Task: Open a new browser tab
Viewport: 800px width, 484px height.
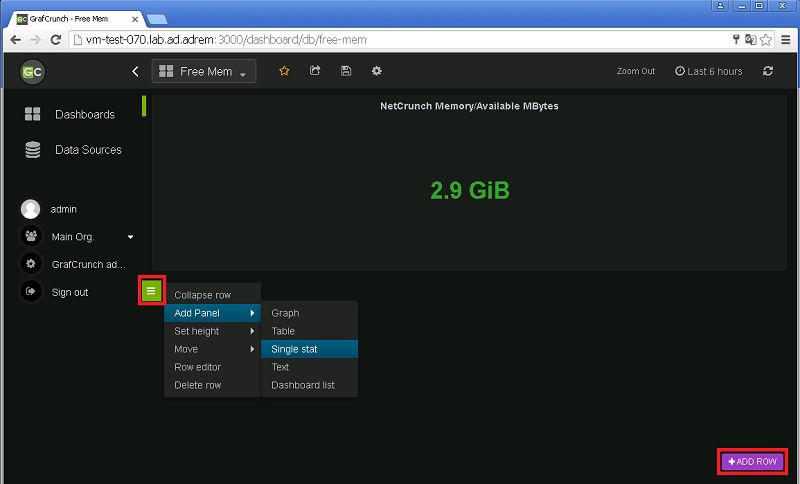Action: point(157,20)
